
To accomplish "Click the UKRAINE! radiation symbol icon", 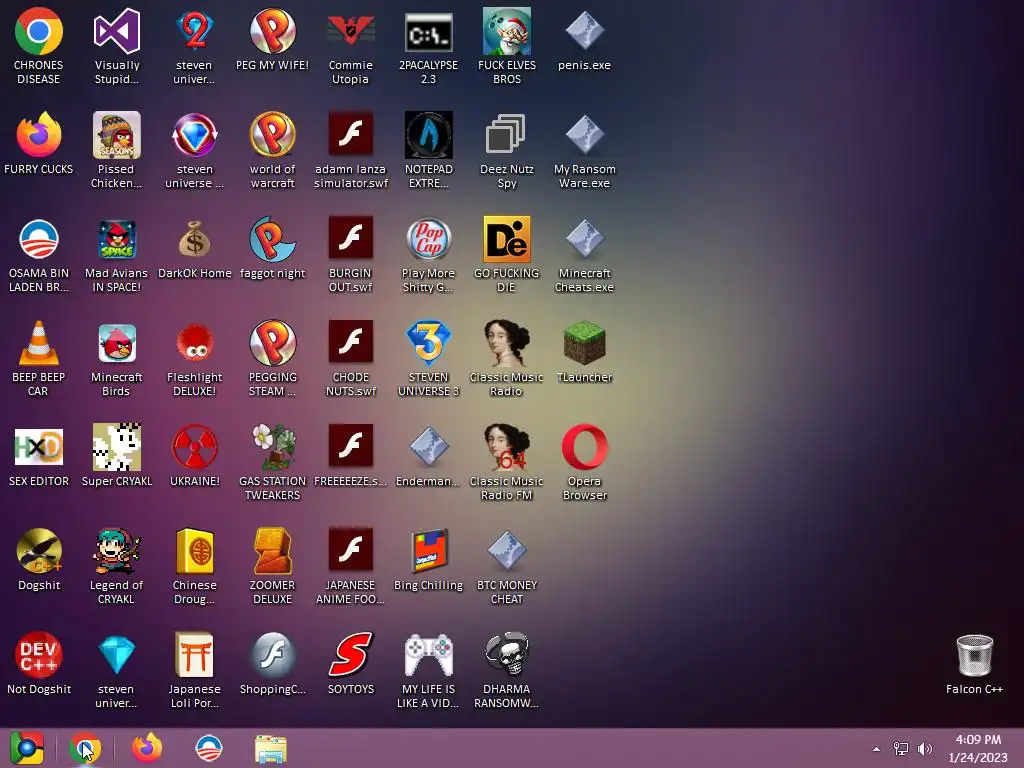I will tap(195, 447).
